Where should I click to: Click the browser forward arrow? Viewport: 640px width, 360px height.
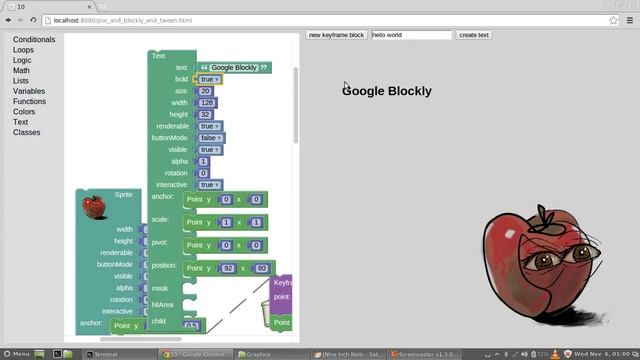(20, 20)
